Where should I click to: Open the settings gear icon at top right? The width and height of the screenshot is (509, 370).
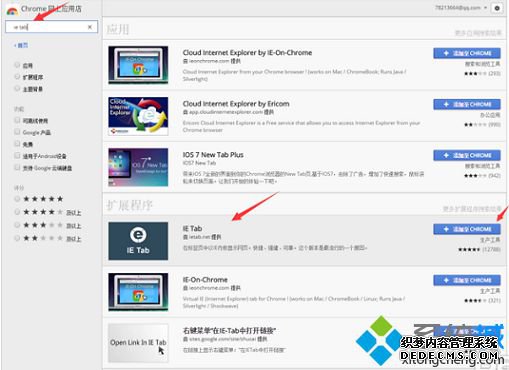tap(497, 8)
